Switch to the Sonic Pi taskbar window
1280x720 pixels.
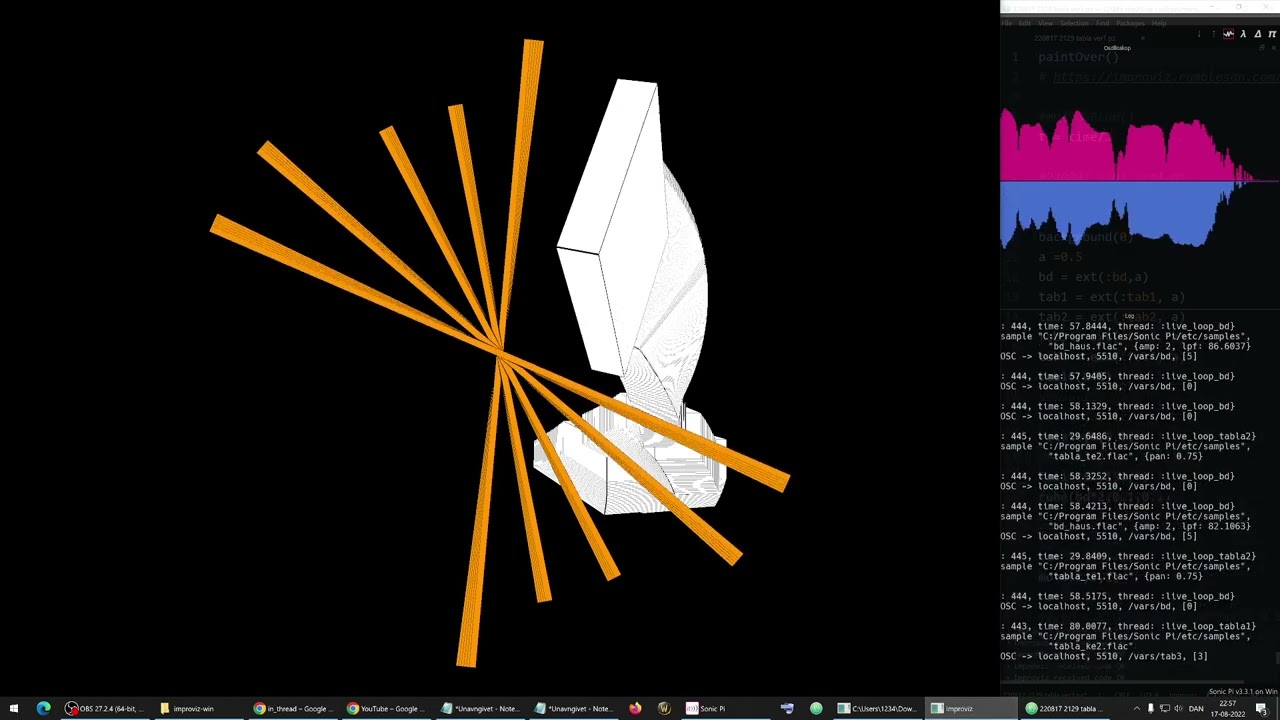pos(727,709)
